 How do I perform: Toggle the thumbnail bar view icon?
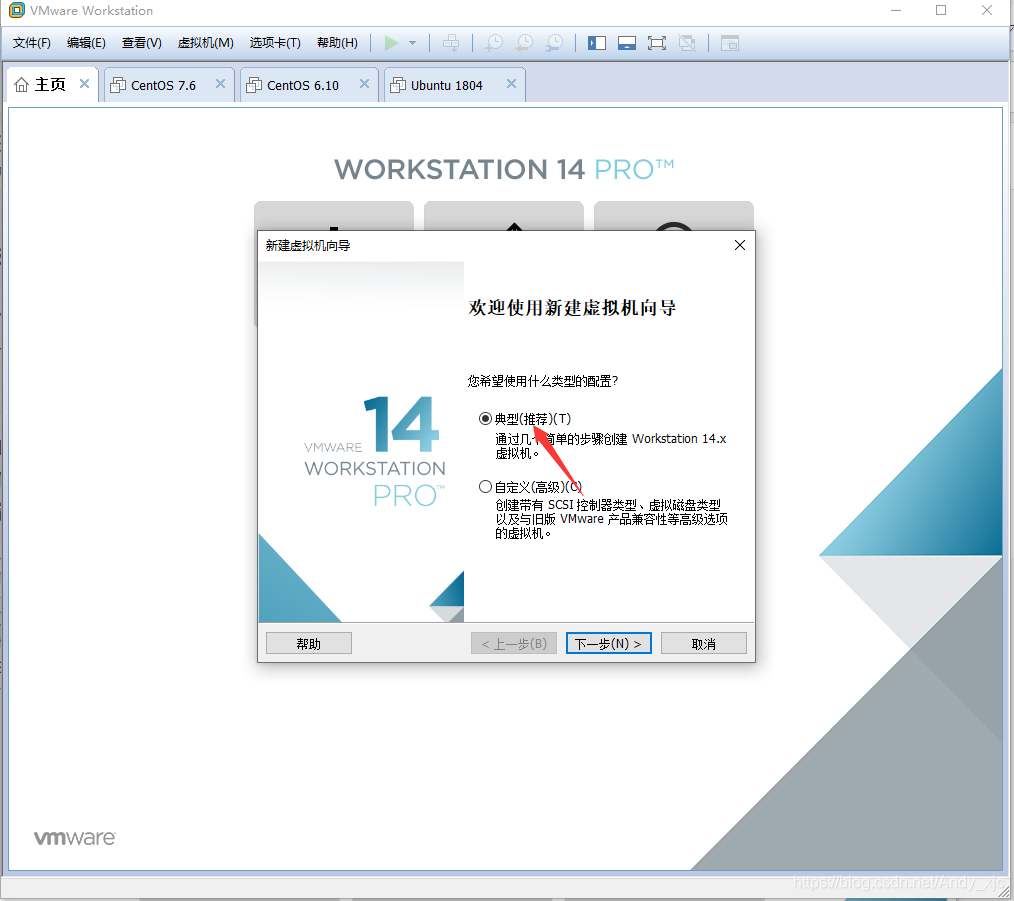[627, 43]
